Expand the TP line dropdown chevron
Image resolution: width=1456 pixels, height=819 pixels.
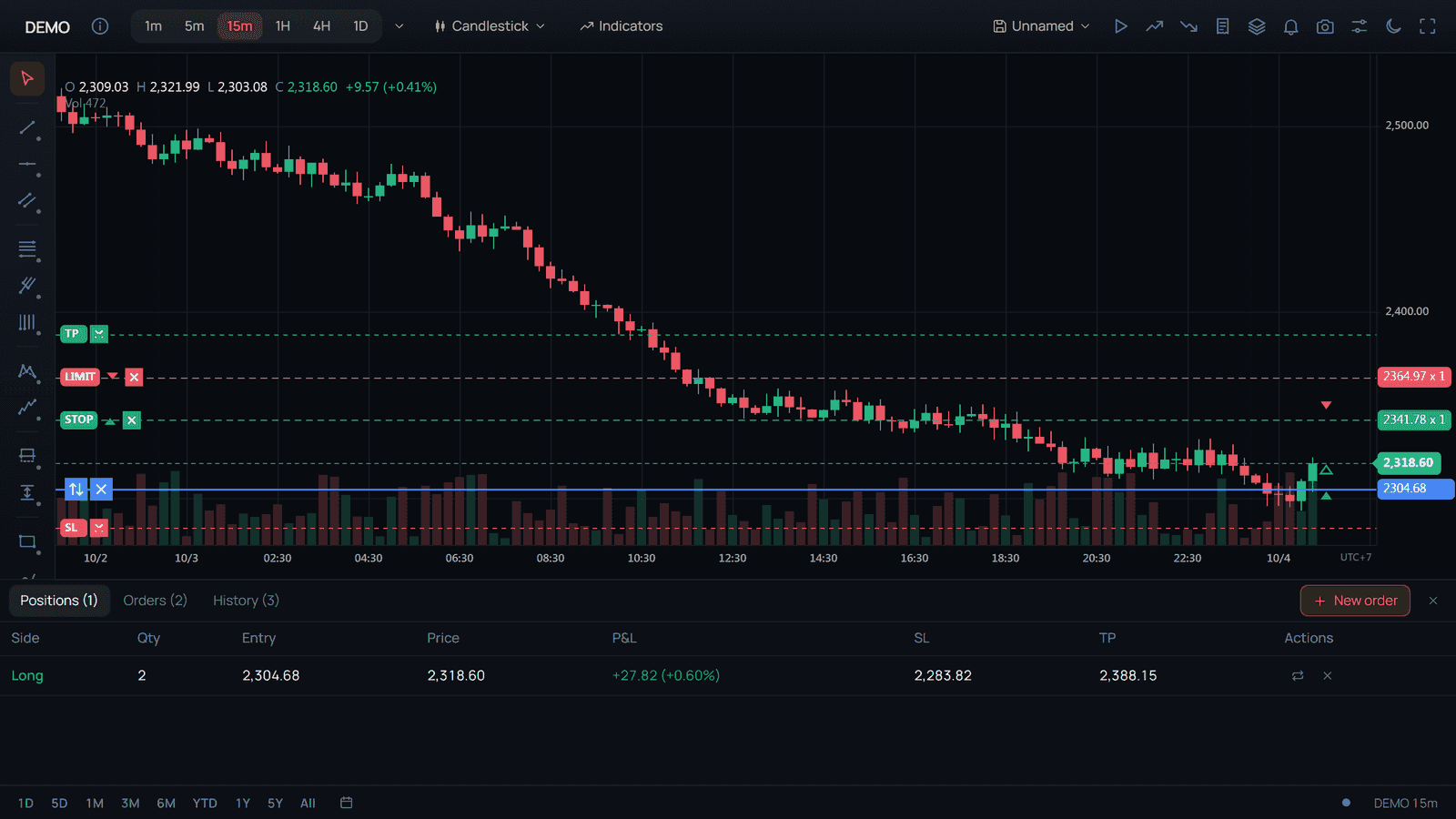pyautogui.click(x=99, y=334)
